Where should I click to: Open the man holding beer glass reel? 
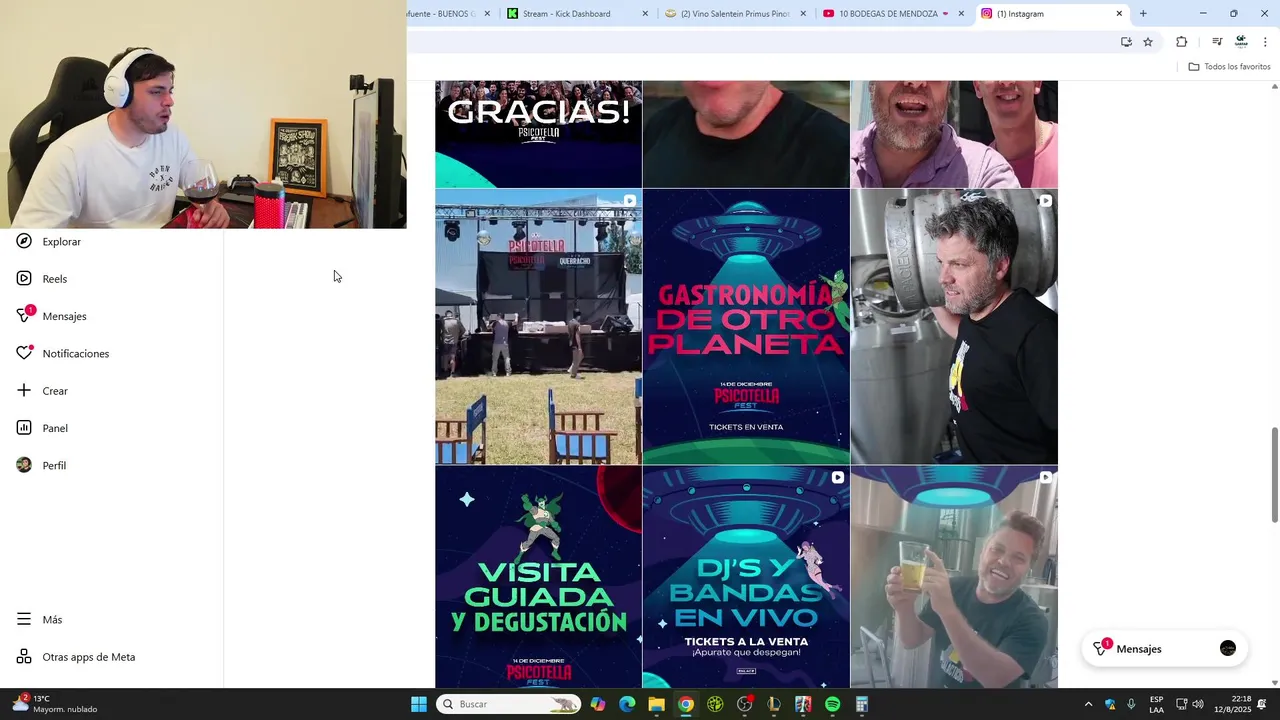click(954, 577)
